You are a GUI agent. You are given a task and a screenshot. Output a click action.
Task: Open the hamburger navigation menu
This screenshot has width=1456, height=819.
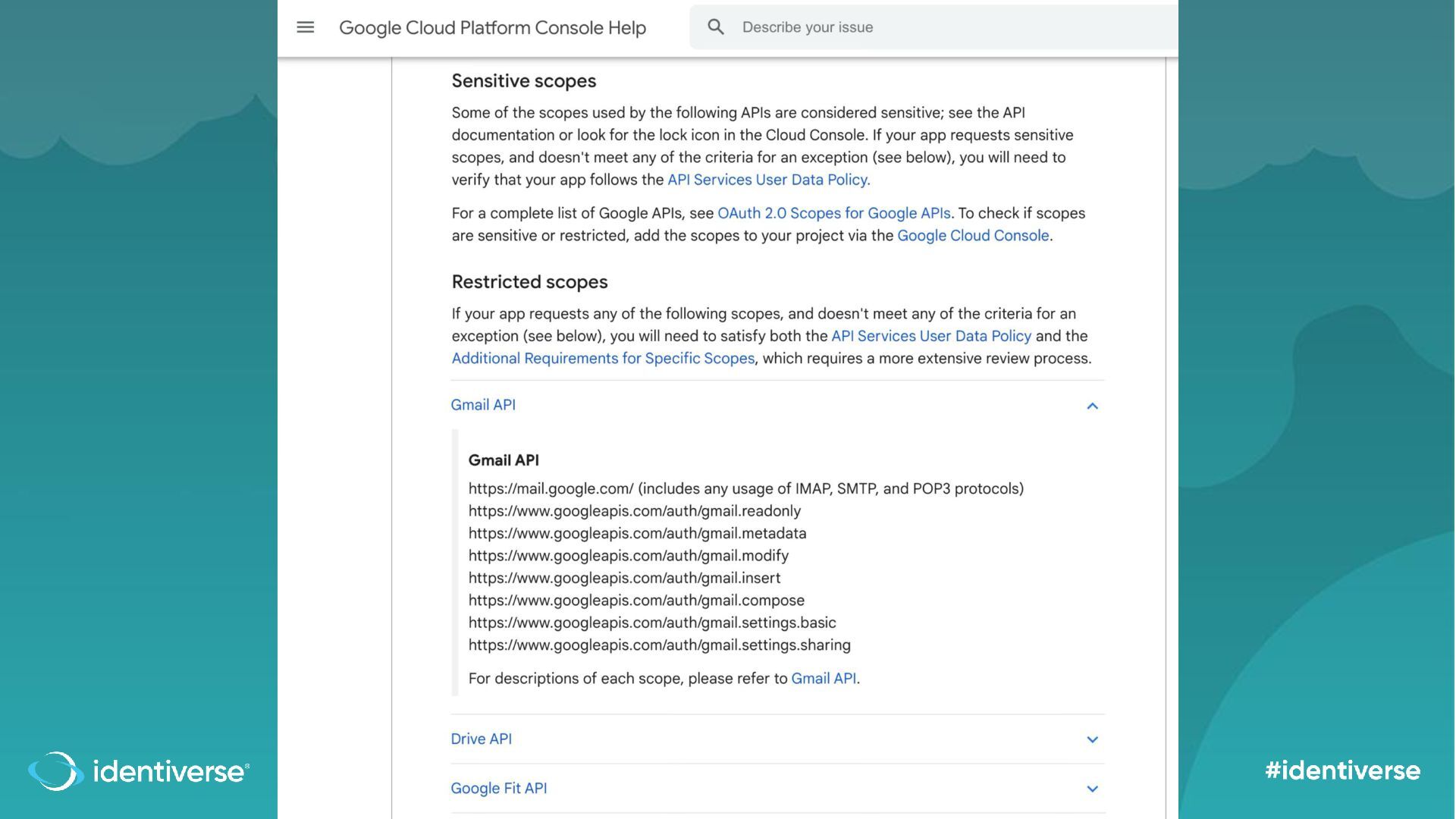[305, 28]
